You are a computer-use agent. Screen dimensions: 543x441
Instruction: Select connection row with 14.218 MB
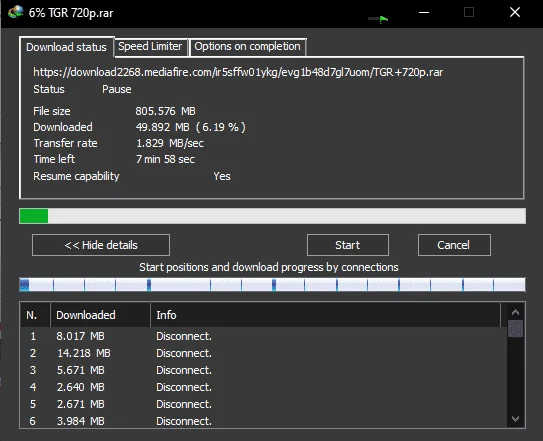[263, 353]
